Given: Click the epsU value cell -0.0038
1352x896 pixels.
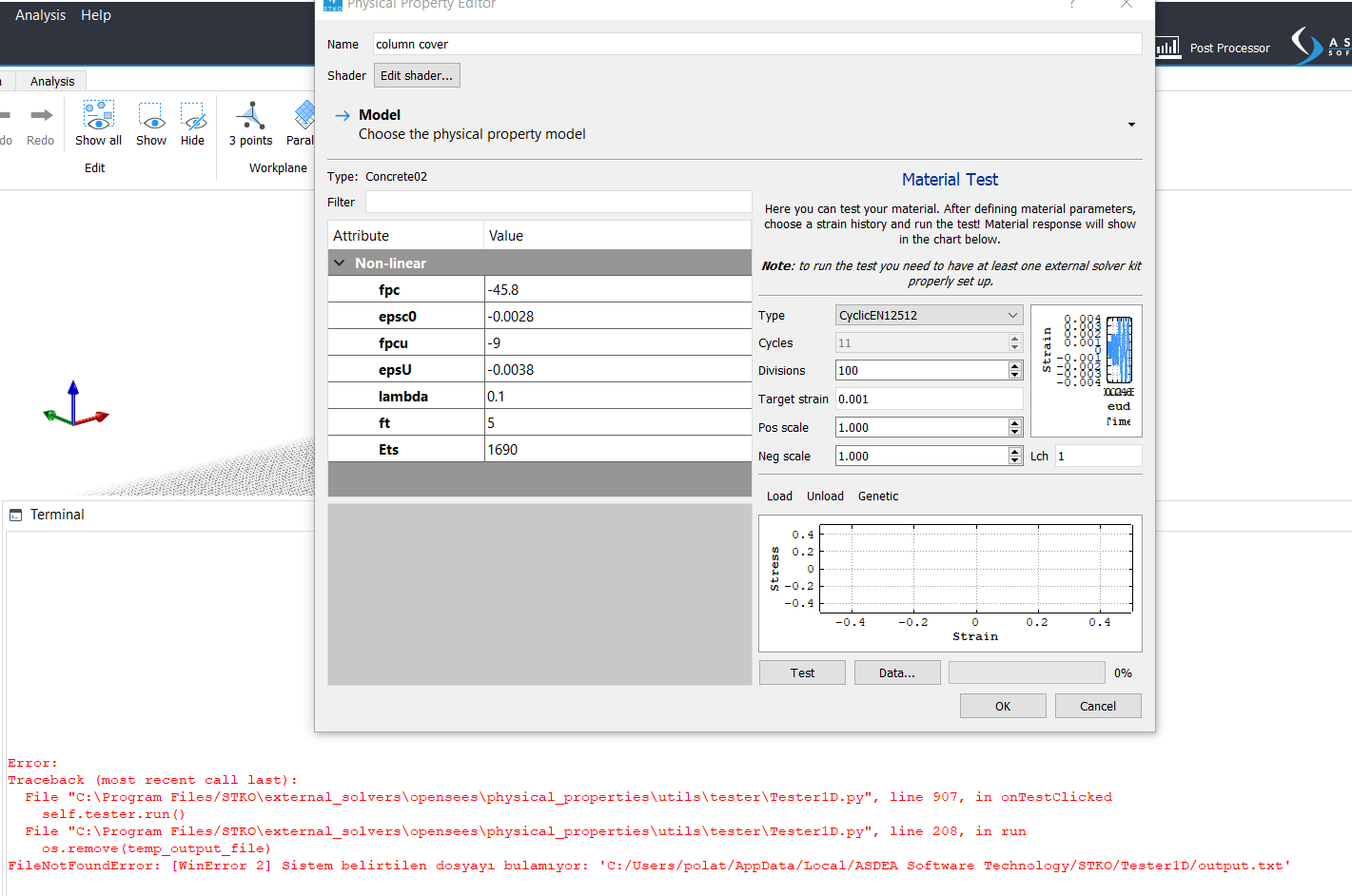Looking at the screenshot, I should pyautogui.click(x=617, y=370).
